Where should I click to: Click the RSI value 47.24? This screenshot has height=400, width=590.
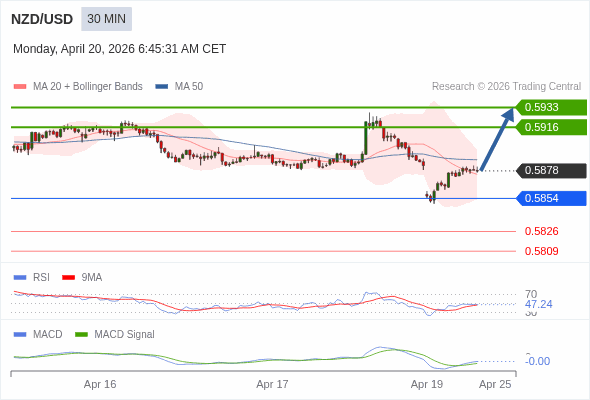pyautogui.click(x=538, y=304)
